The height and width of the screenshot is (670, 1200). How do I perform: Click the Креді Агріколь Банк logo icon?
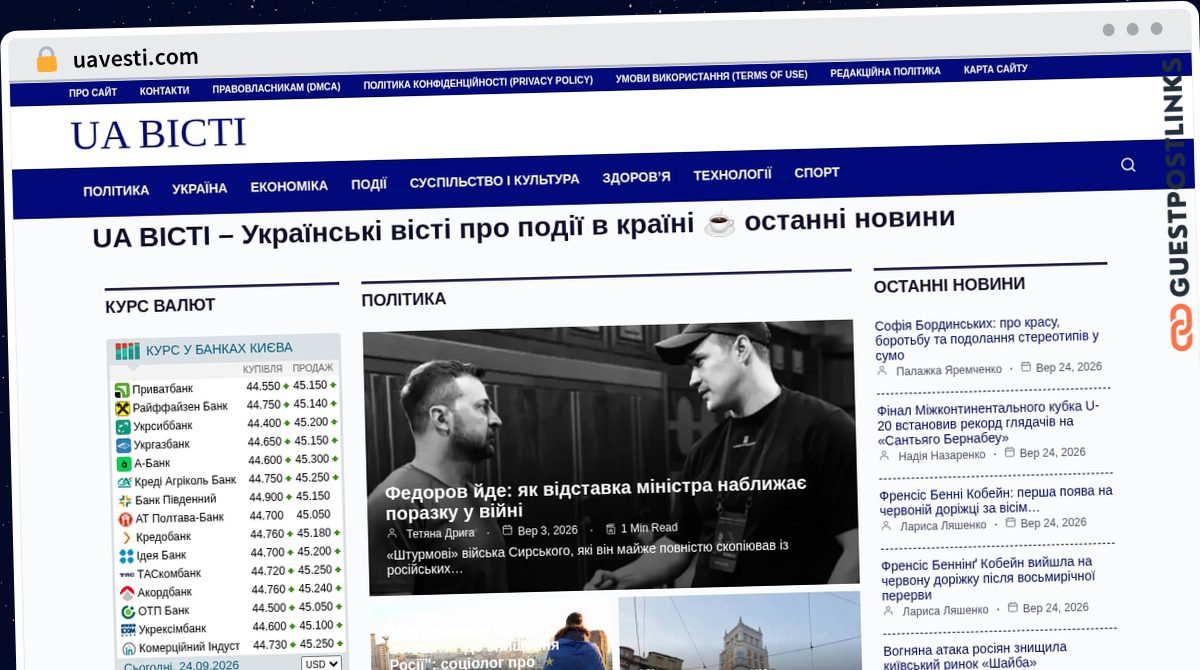[125, 482]
